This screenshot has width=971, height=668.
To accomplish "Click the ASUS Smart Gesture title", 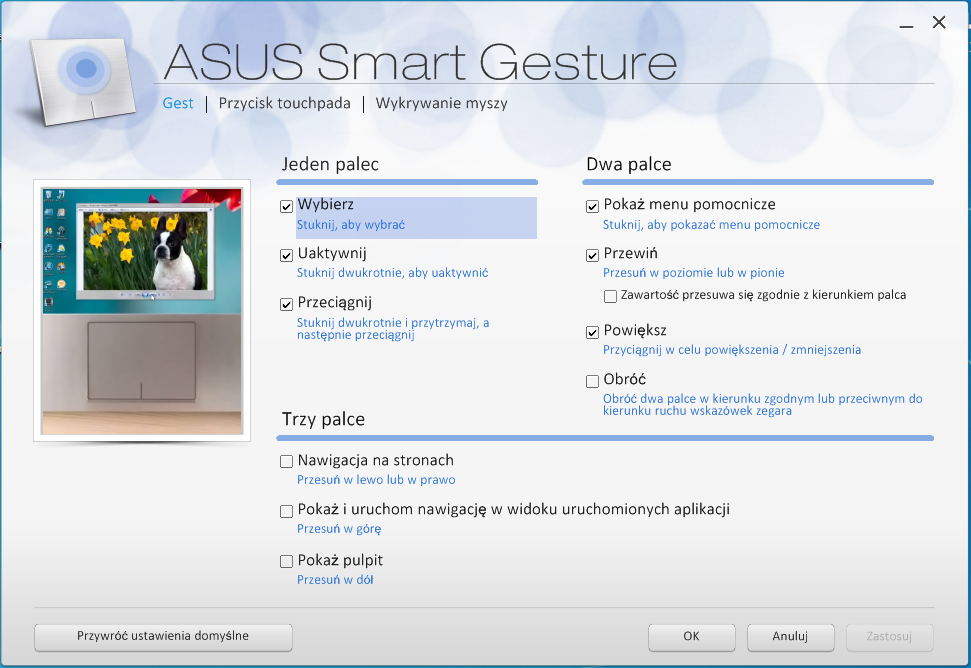I will pyautogui.click(x=420, y=63).
